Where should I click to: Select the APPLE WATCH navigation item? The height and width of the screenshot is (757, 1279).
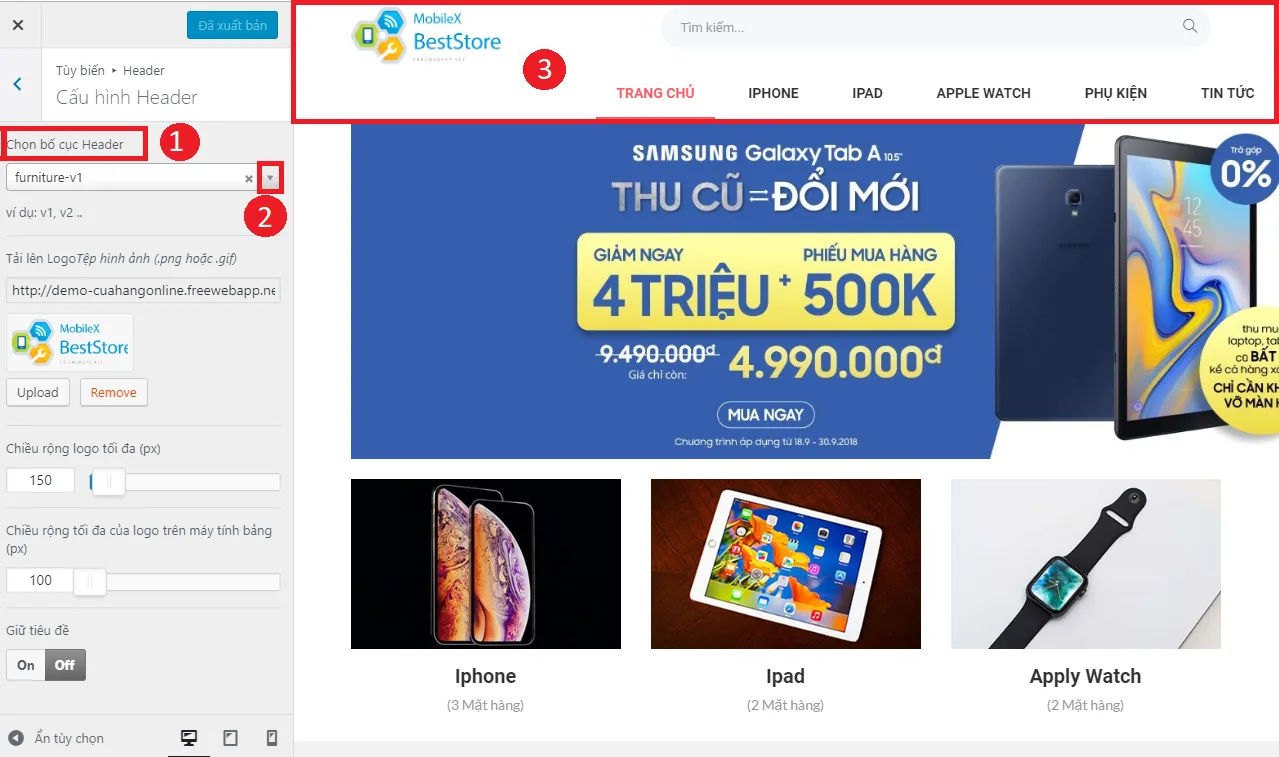983,93
